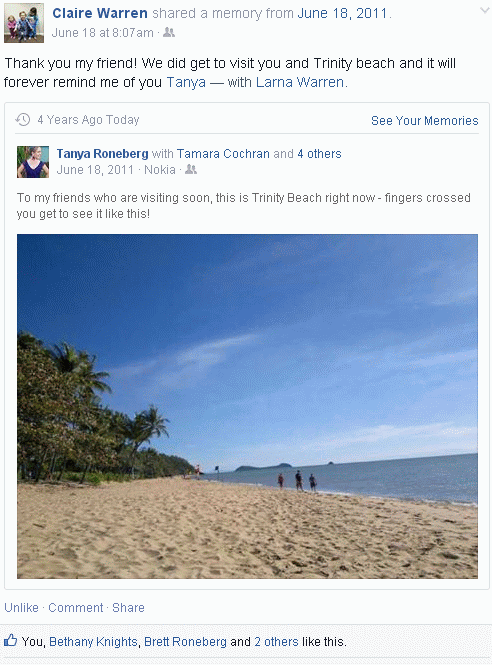The height and width of the screenshot is (665, 492).
Task: Show the 2 others who liked
Action: click(276, 642)
